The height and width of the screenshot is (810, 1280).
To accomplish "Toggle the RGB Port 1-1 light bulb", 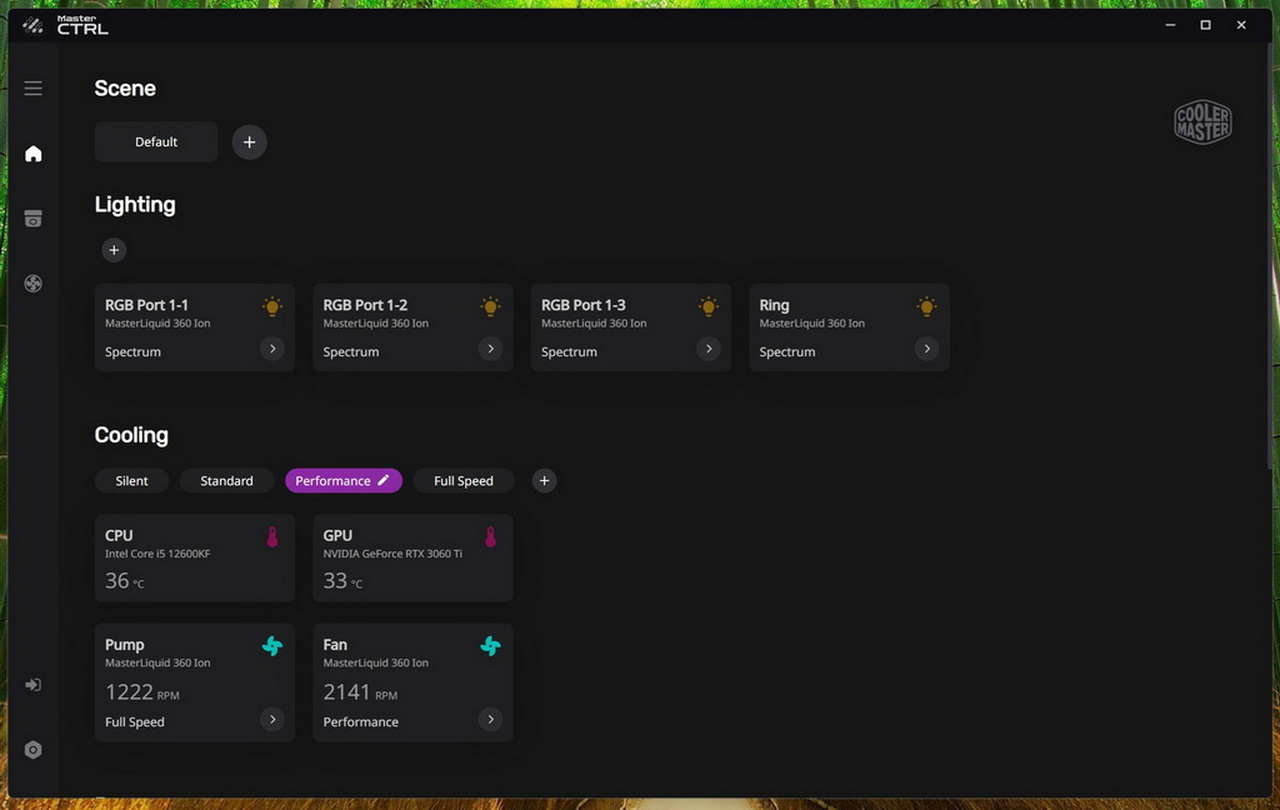I will (272, 307).
